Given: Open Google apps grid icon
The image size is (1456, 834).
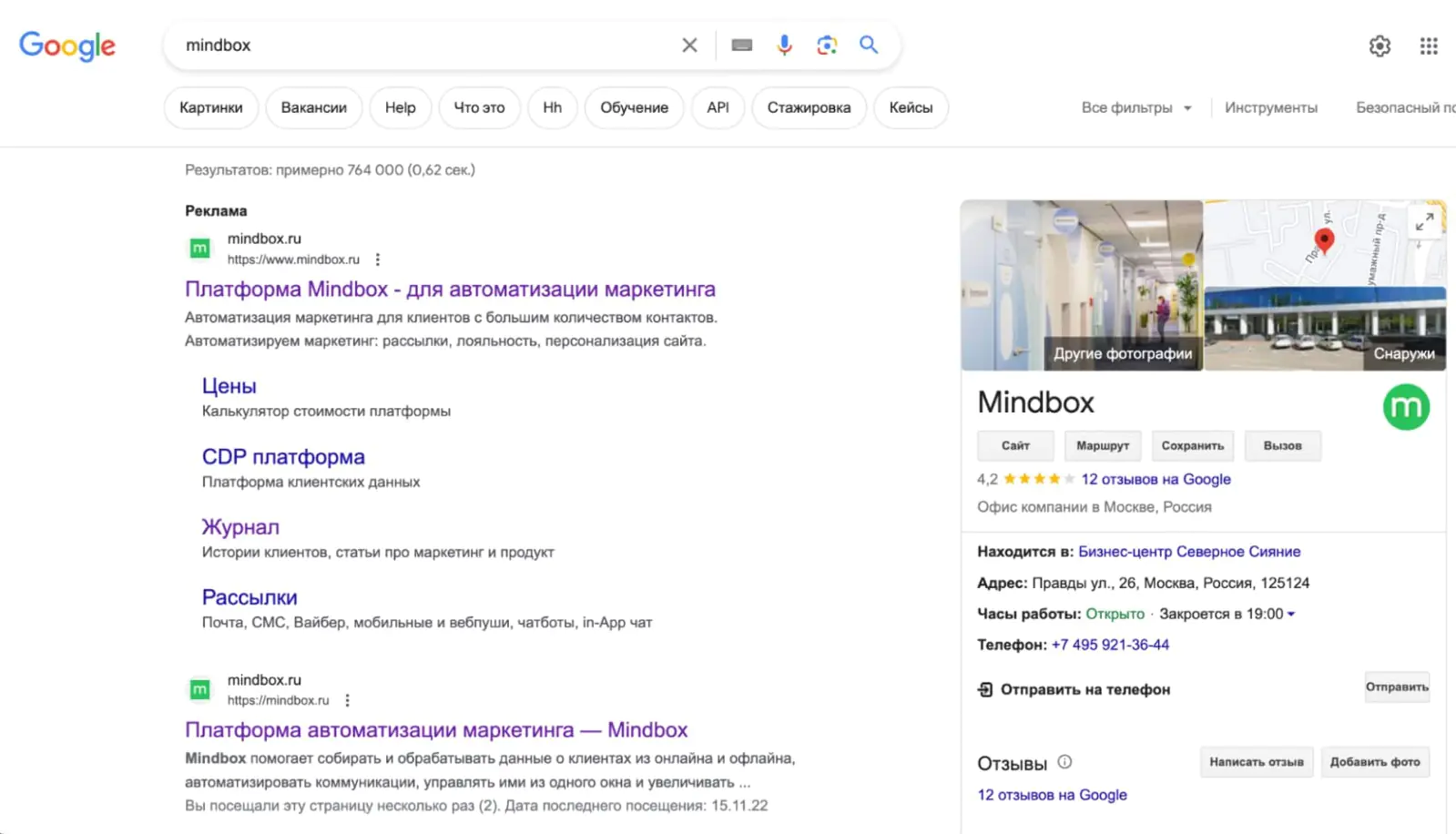Looking at the screenshot, I should [x=1429, y=46].
